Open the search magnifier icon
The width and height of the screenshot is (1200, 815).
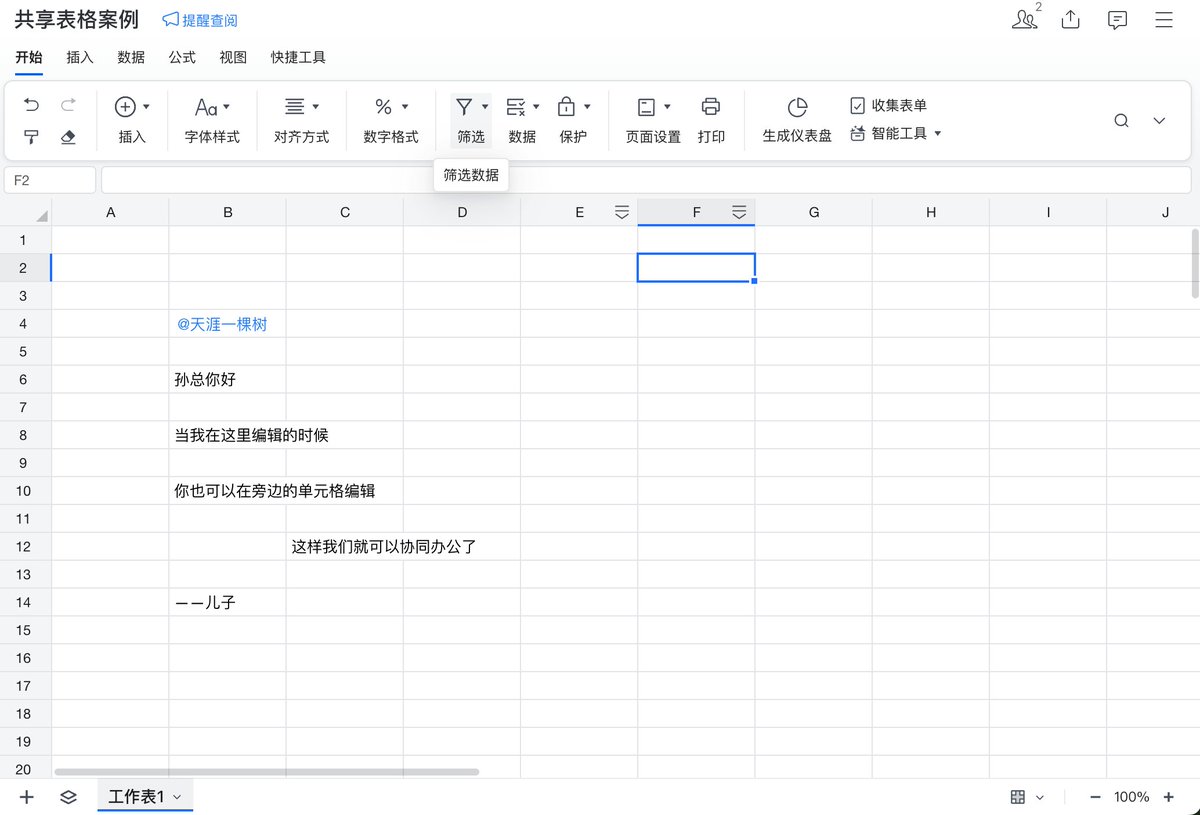(1120, 118)
